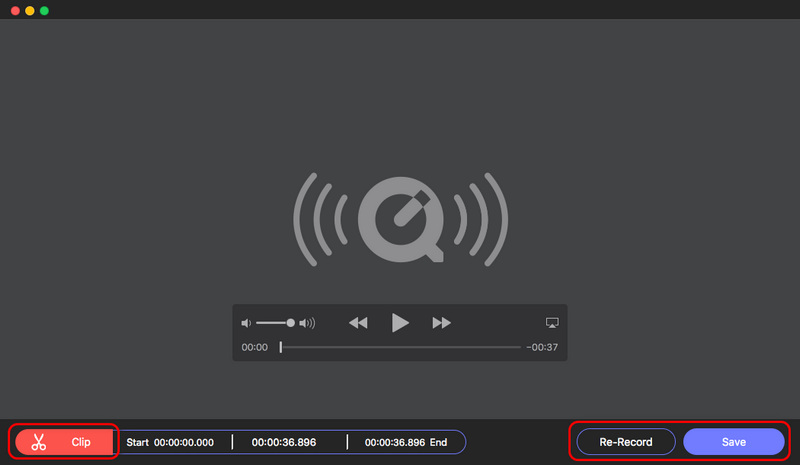Click the middle duration value 00:00:36.896
Screen dimensions: 800x465
[x=284, y=443]
